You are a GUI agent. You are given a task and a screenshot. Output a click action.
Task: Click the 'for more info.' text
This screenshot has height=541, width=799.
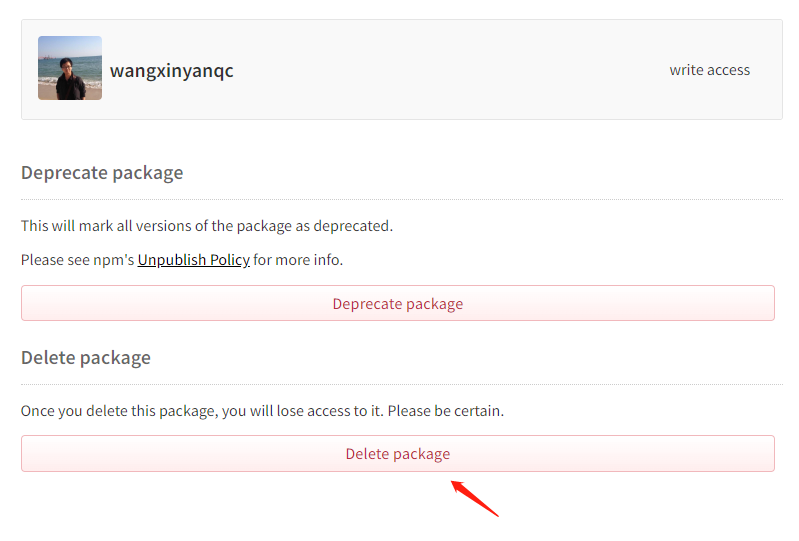pos(298,260)
